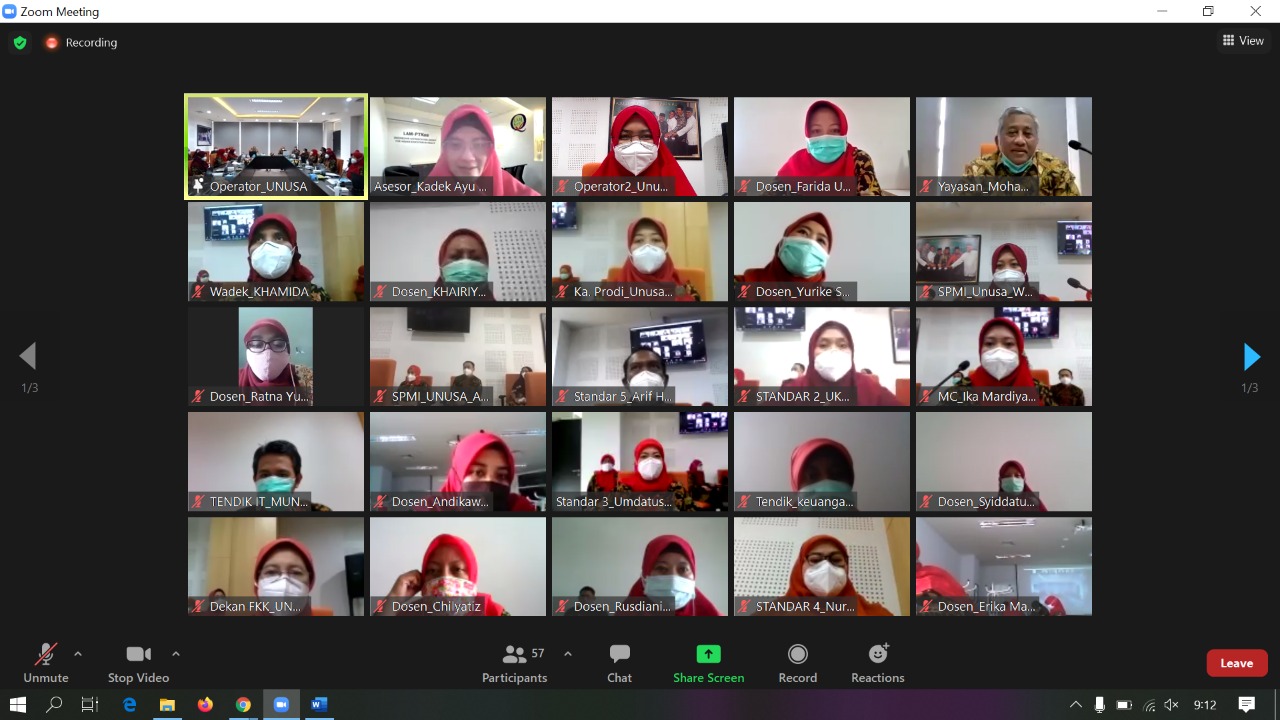Stop video camera
The height and width of the screenshot is (720, 1280).
coord(138,664)
